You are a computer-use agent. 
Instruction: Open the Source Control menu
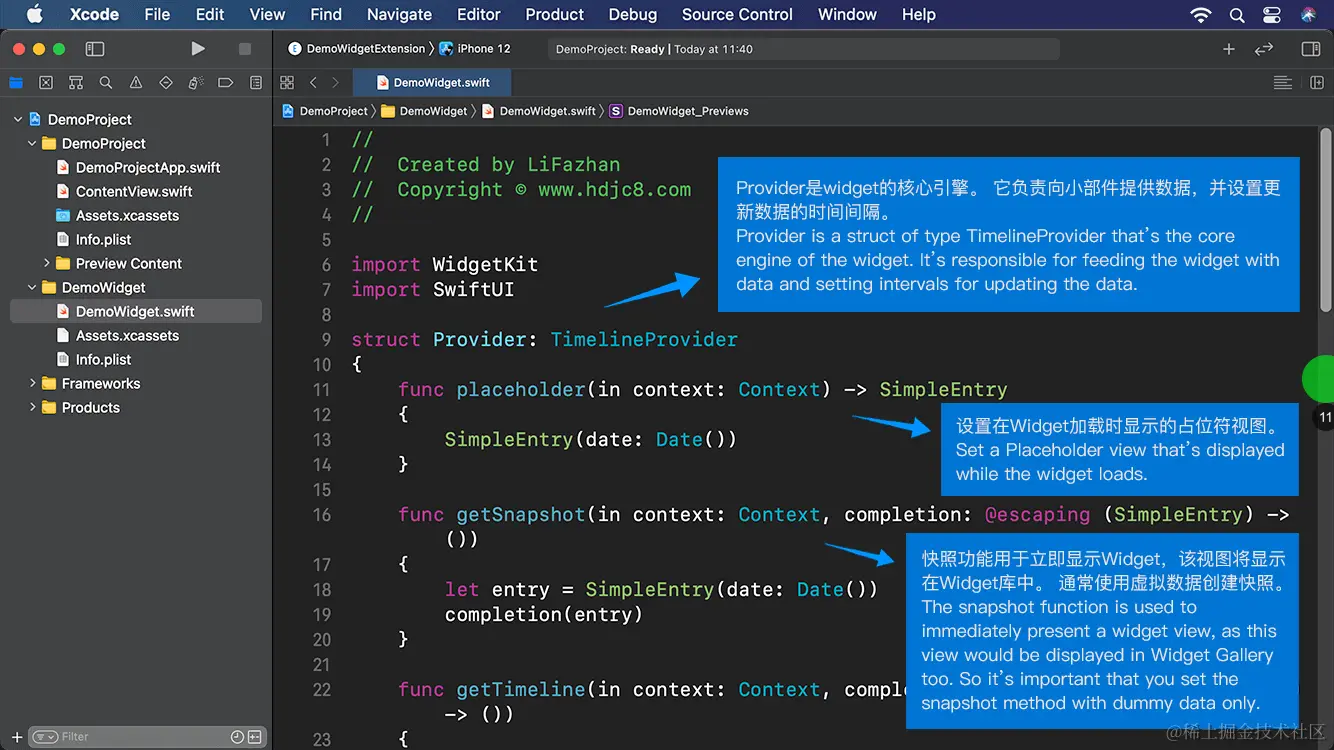point(737,14)
